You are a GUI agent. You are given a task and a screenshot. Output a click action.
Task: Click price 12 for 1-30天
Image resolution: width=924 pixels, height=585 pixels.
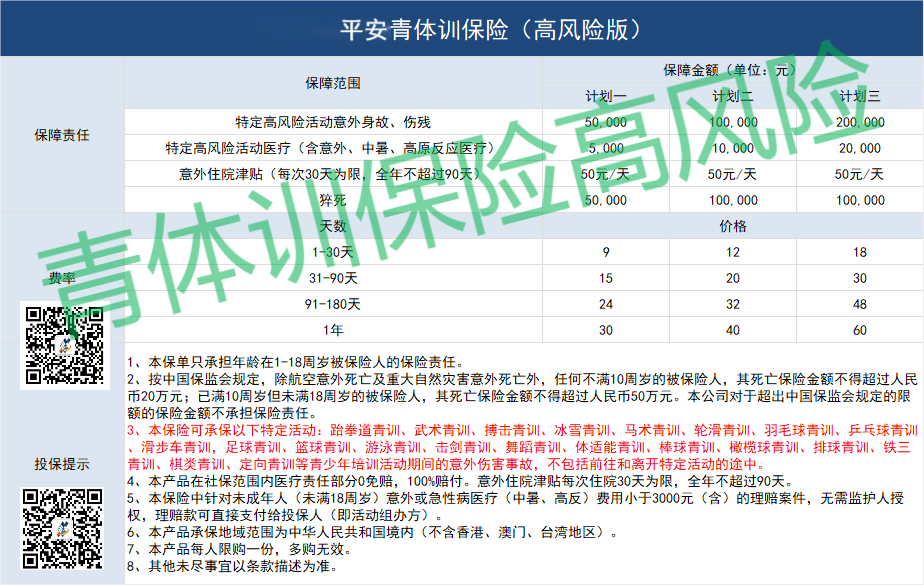coord(732,252)
